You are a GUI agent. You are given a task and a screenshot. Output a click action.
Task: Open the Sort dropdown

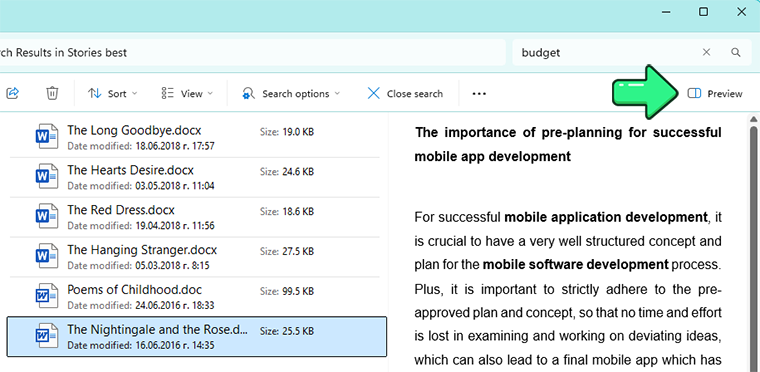(113, 94)
